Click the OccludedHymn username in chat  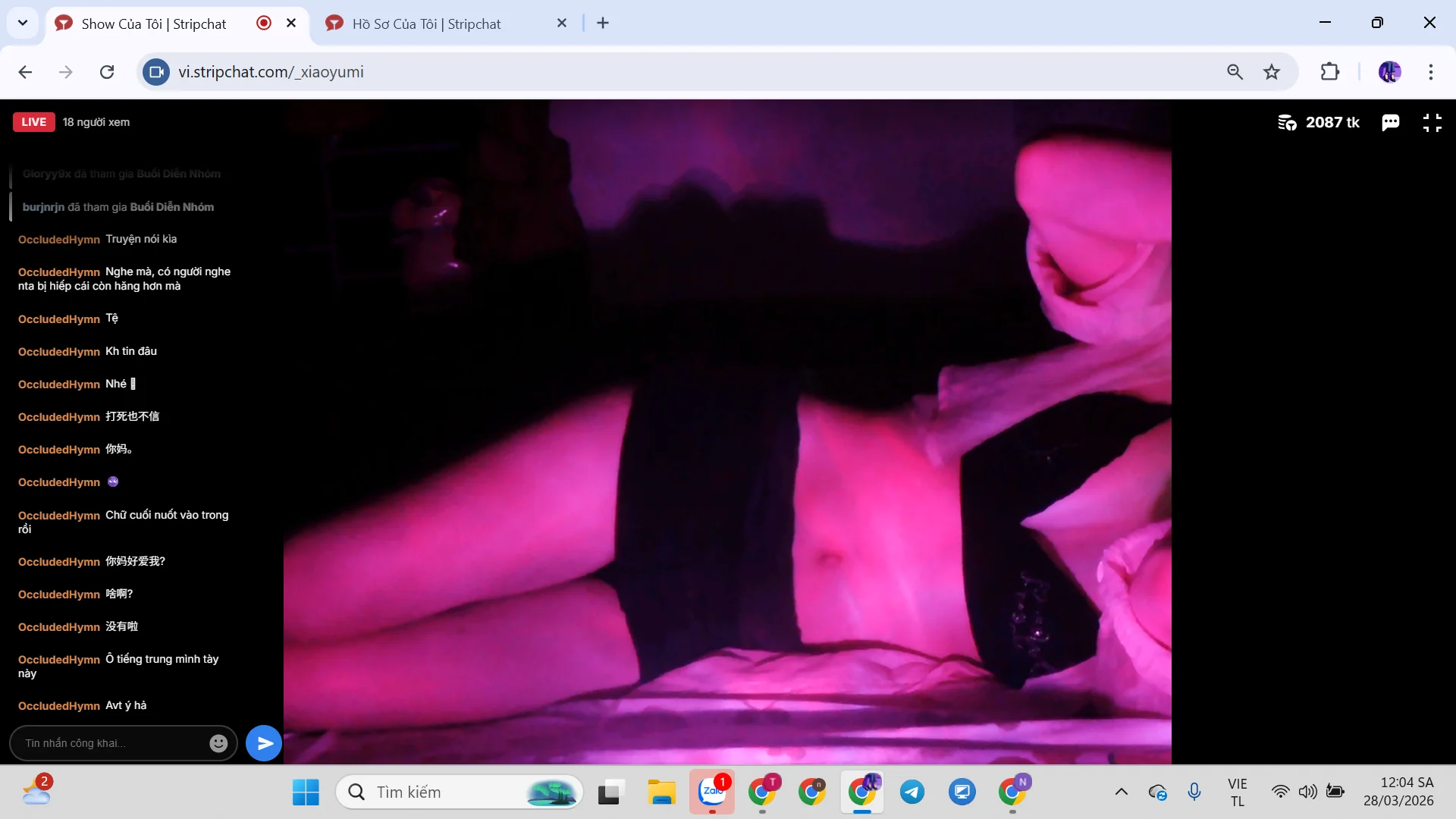point(59,240)
